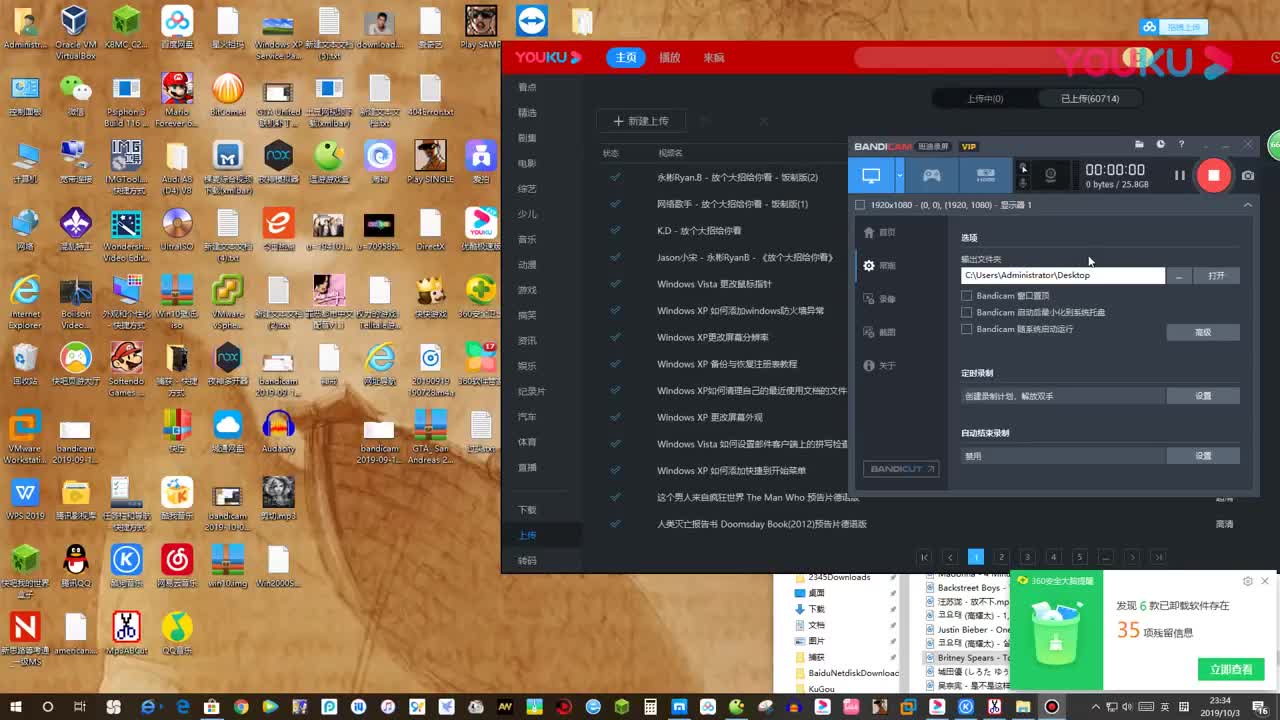Open 电影 category in Youku sidebar

[x=527, y=163]
